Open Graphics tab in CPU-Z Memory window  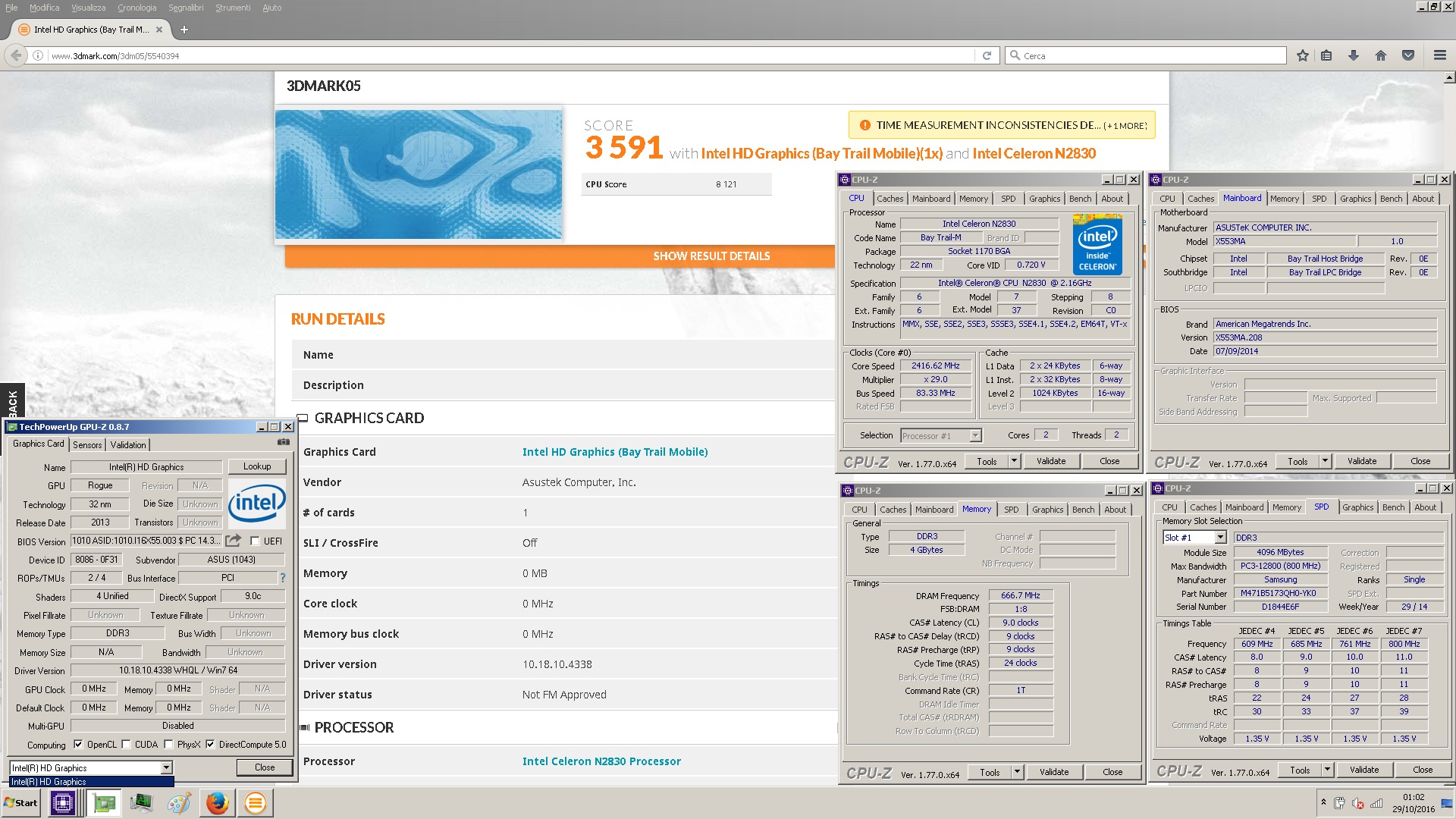[x=1047, y=510]
